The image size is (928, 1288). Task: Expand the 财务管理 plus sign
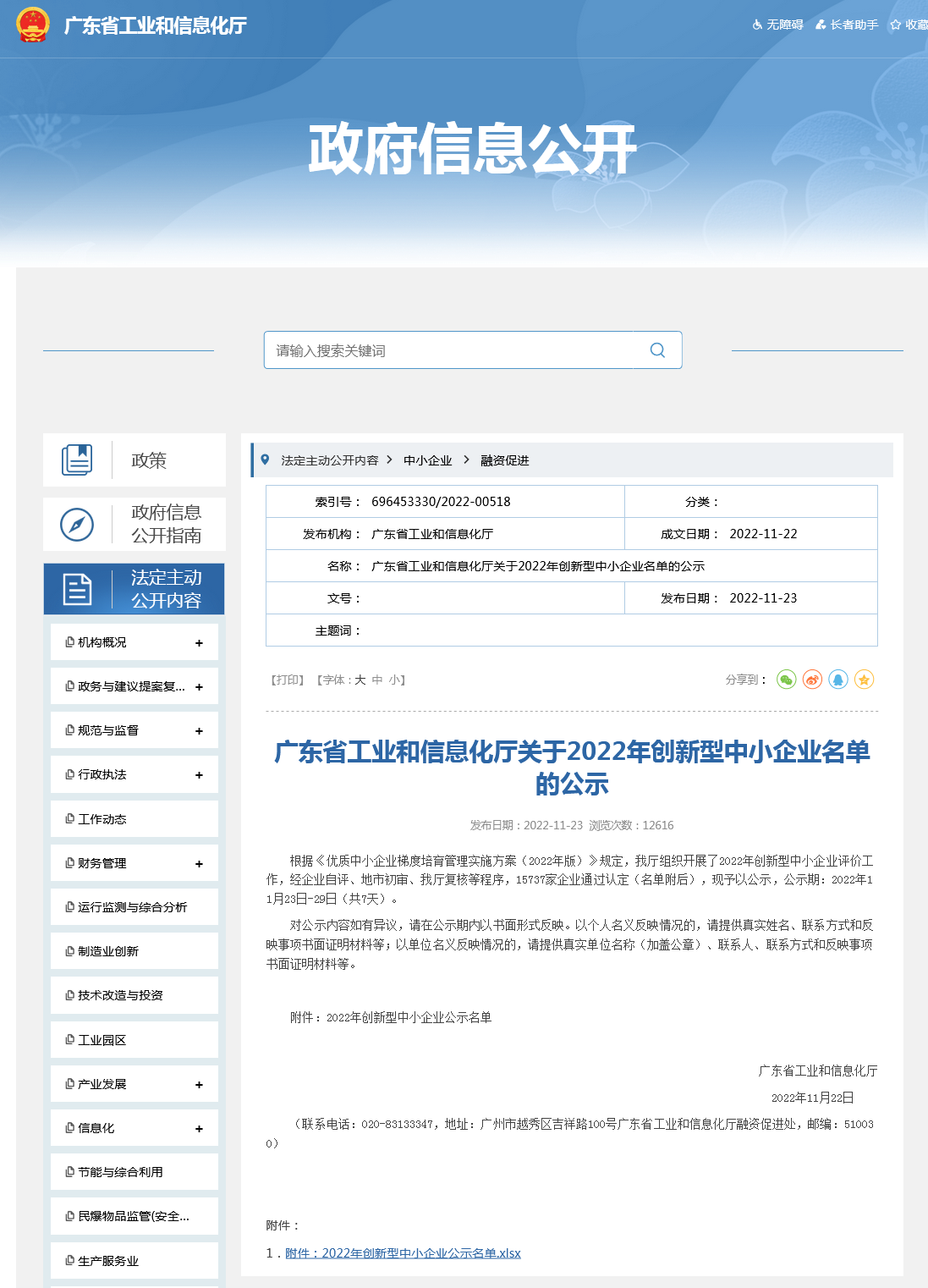199,864
